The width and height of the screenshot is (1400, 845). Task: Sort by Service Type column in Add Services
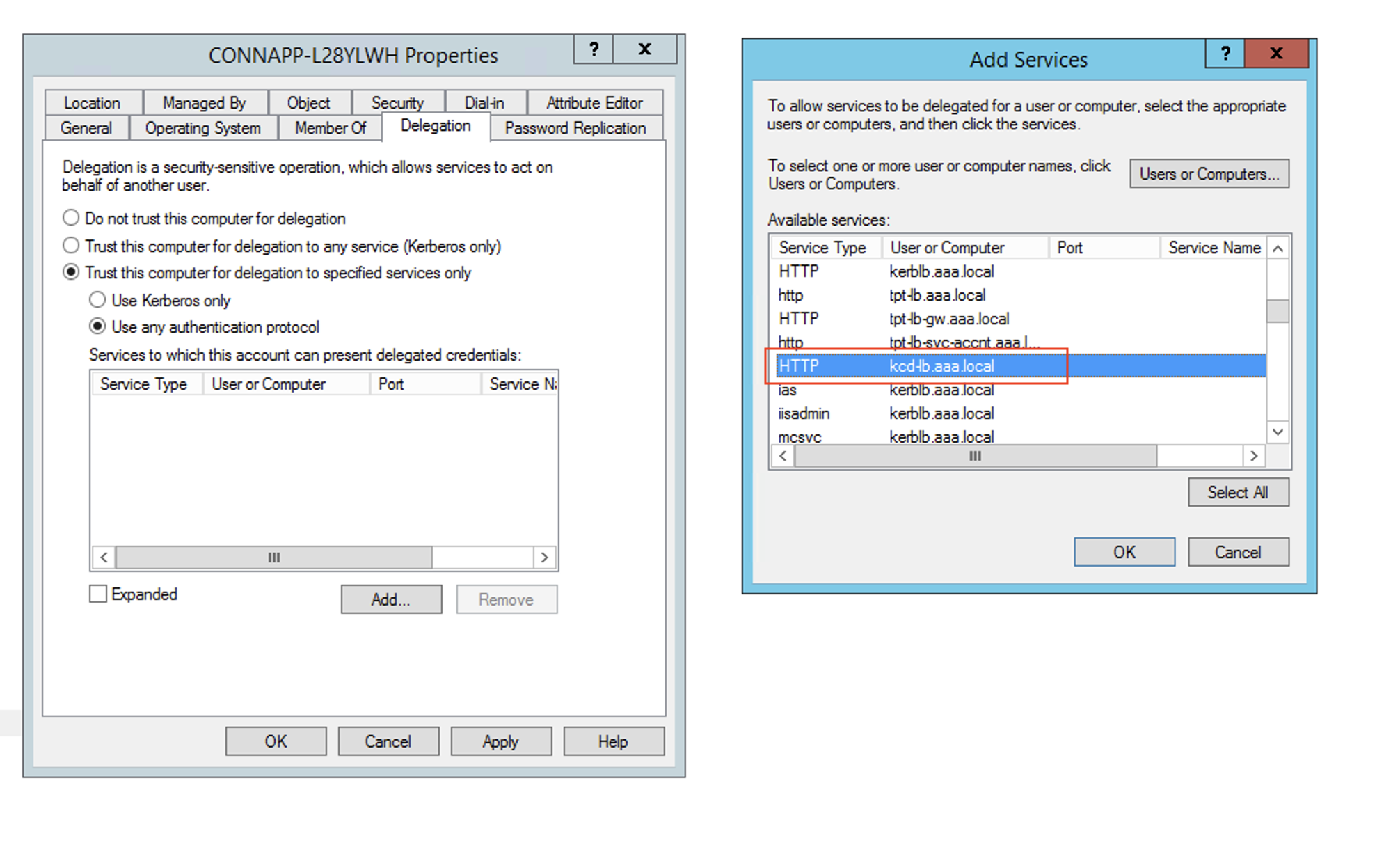click(x=822, y=248)
